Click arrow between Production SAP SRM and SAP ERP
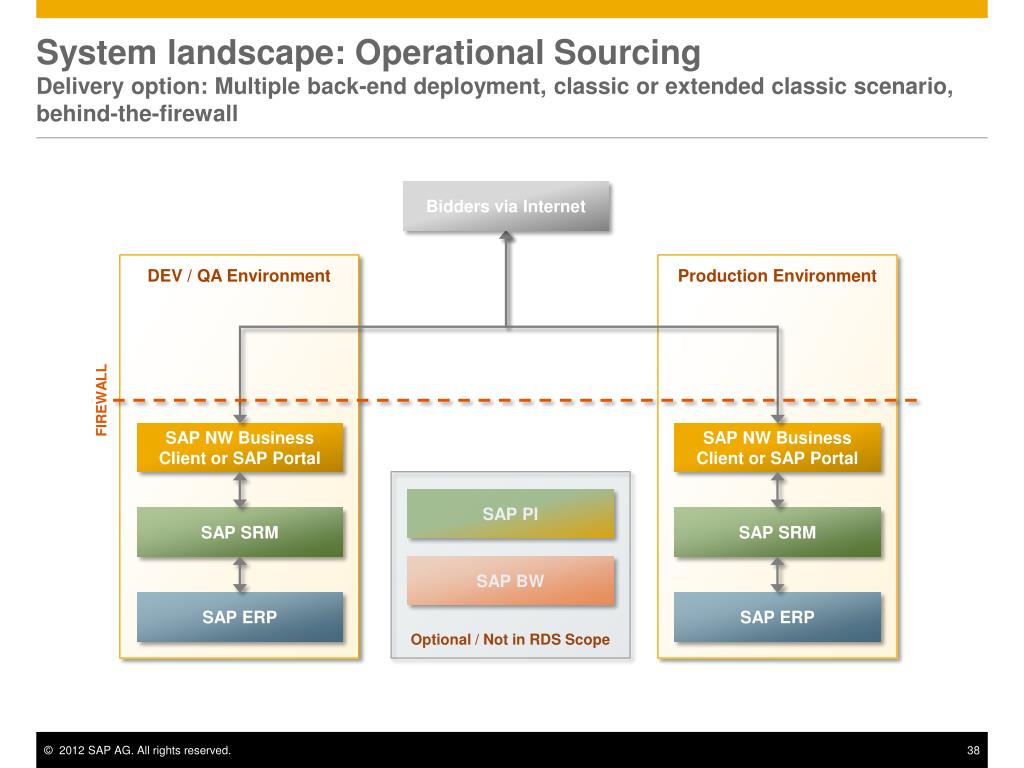Screen dimensions: 1024x768 (778, 575)
